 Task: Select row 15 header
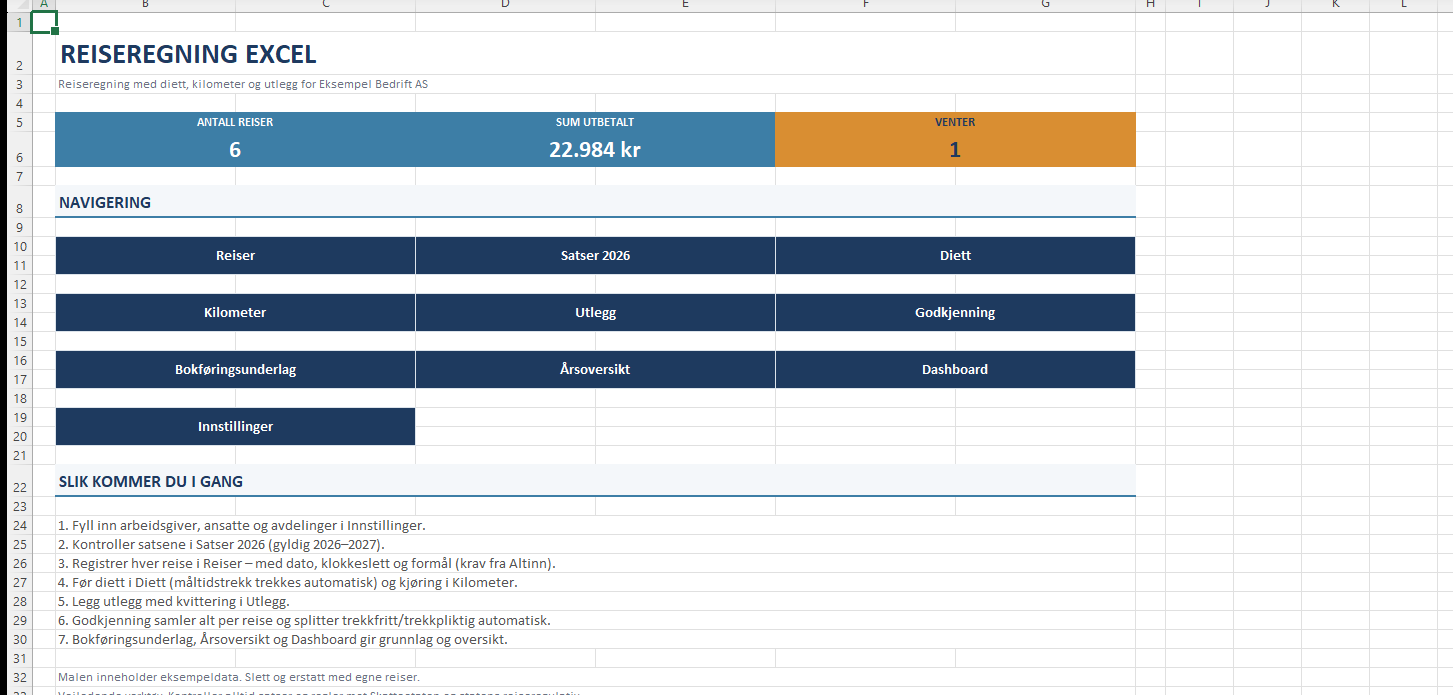(18, 341)
